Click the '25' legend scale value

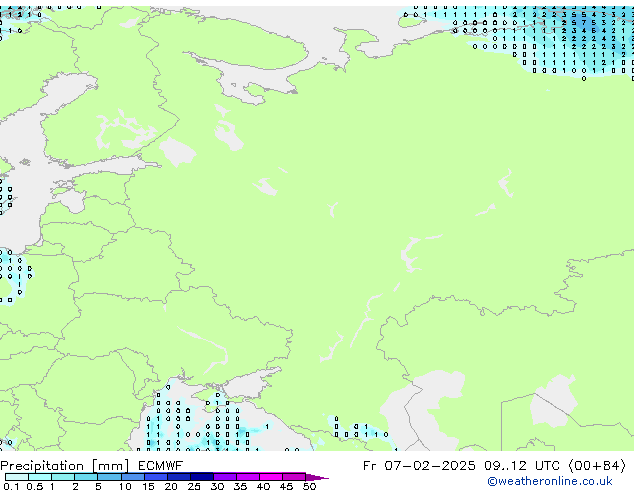click(194, 486)
